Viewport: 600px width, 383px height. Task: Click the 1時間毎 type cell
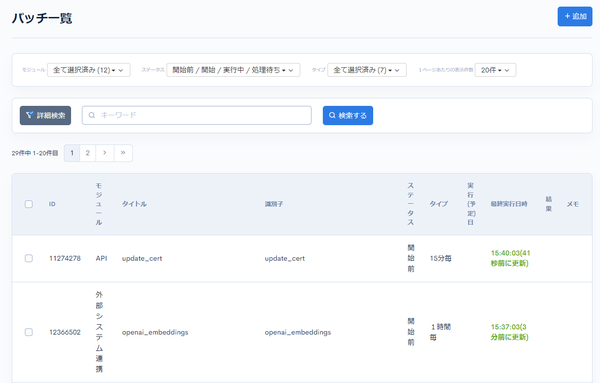[440, 332]
